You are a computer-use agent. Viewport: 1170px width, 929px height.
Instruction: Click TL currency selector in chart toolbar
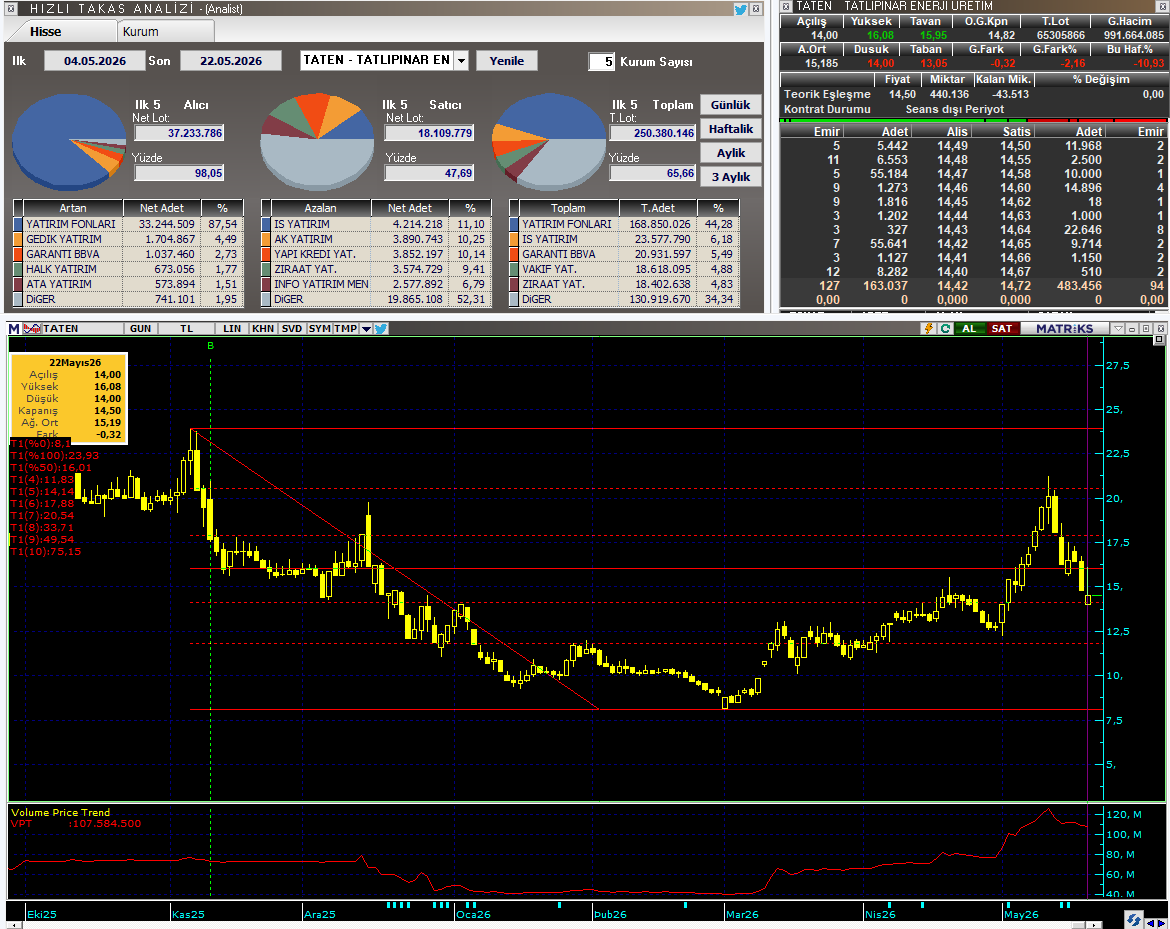187,329
